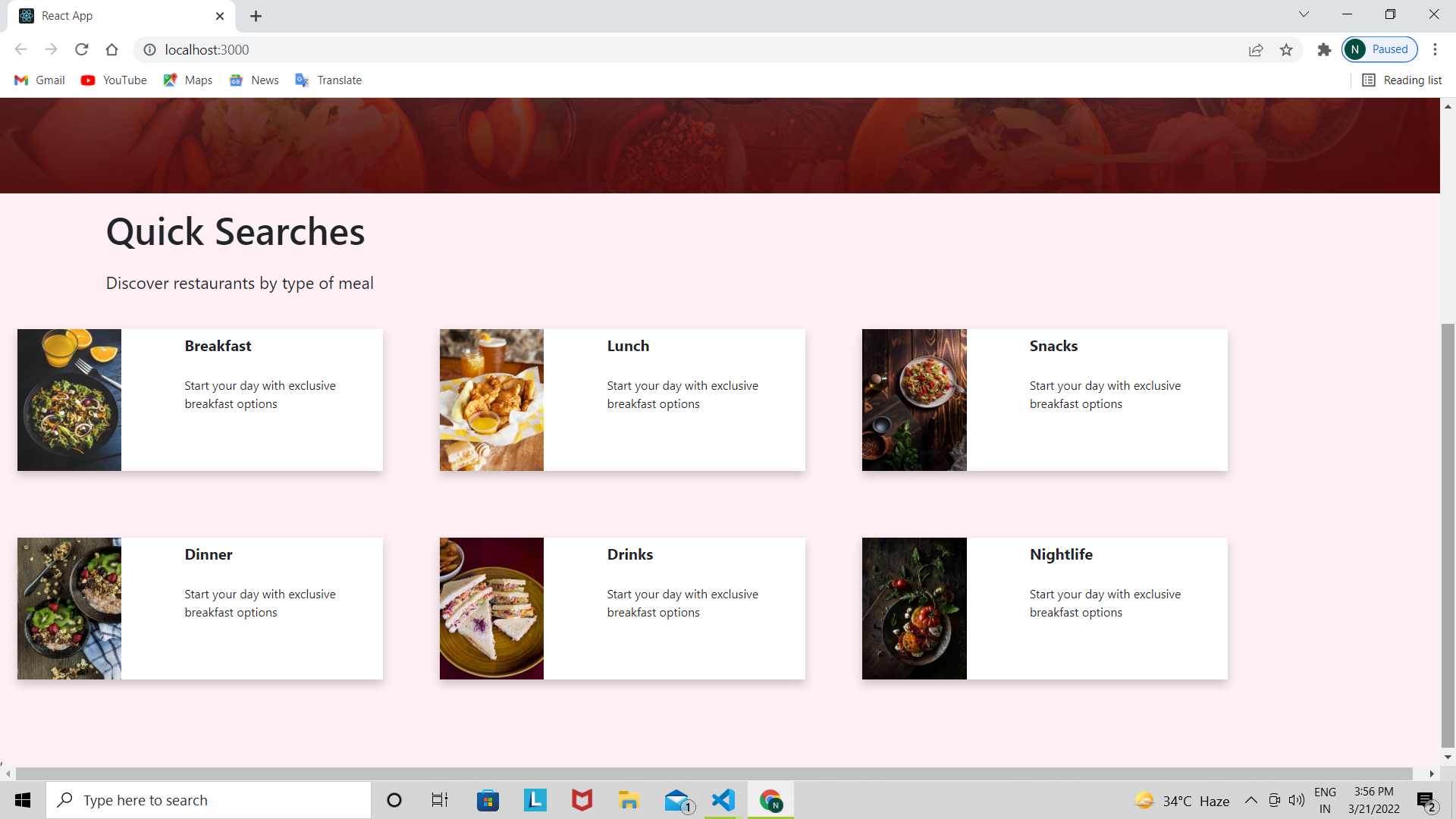Open Gmail from the bookmarks bar
The image size is (1456, 819).
[x=39, y=80]
